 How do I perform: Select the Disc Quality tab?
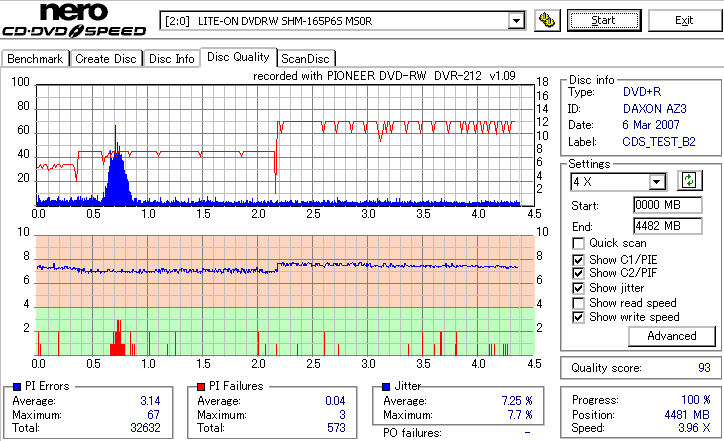coord(238,57)
